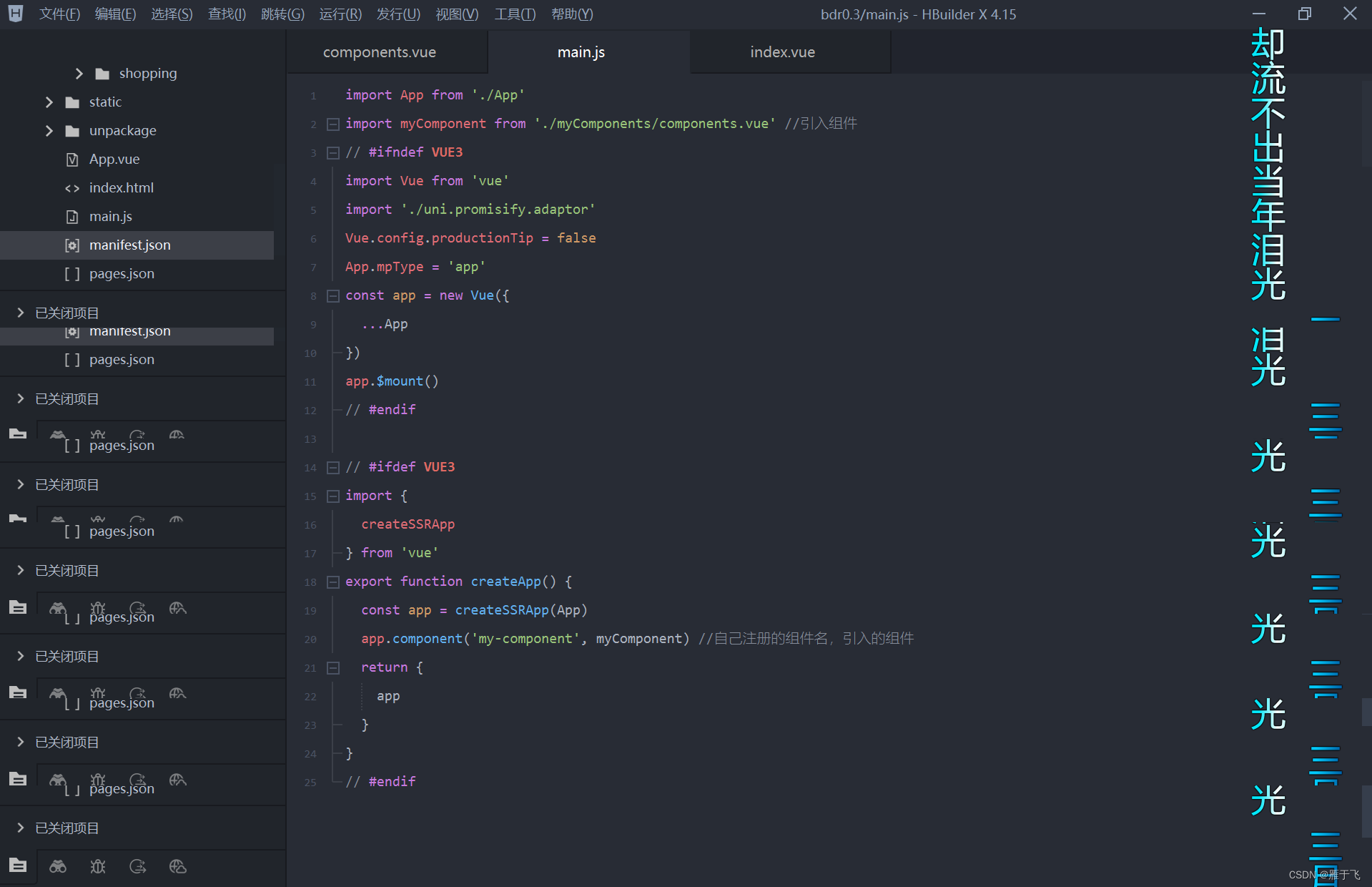Open the 运行(R) menu
This screenshot has width=1372, height=887.
[340, 14]
